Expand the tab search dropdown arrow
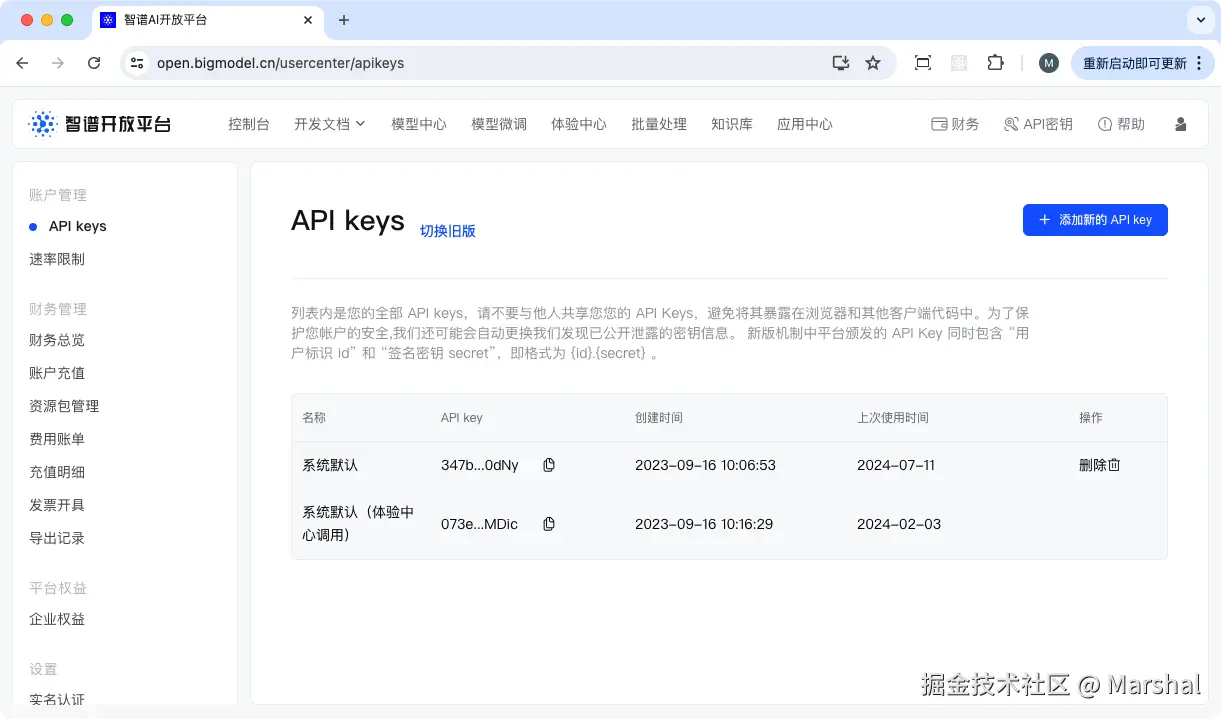Screen dimensions: 1221x719 tap(1200, 20)
